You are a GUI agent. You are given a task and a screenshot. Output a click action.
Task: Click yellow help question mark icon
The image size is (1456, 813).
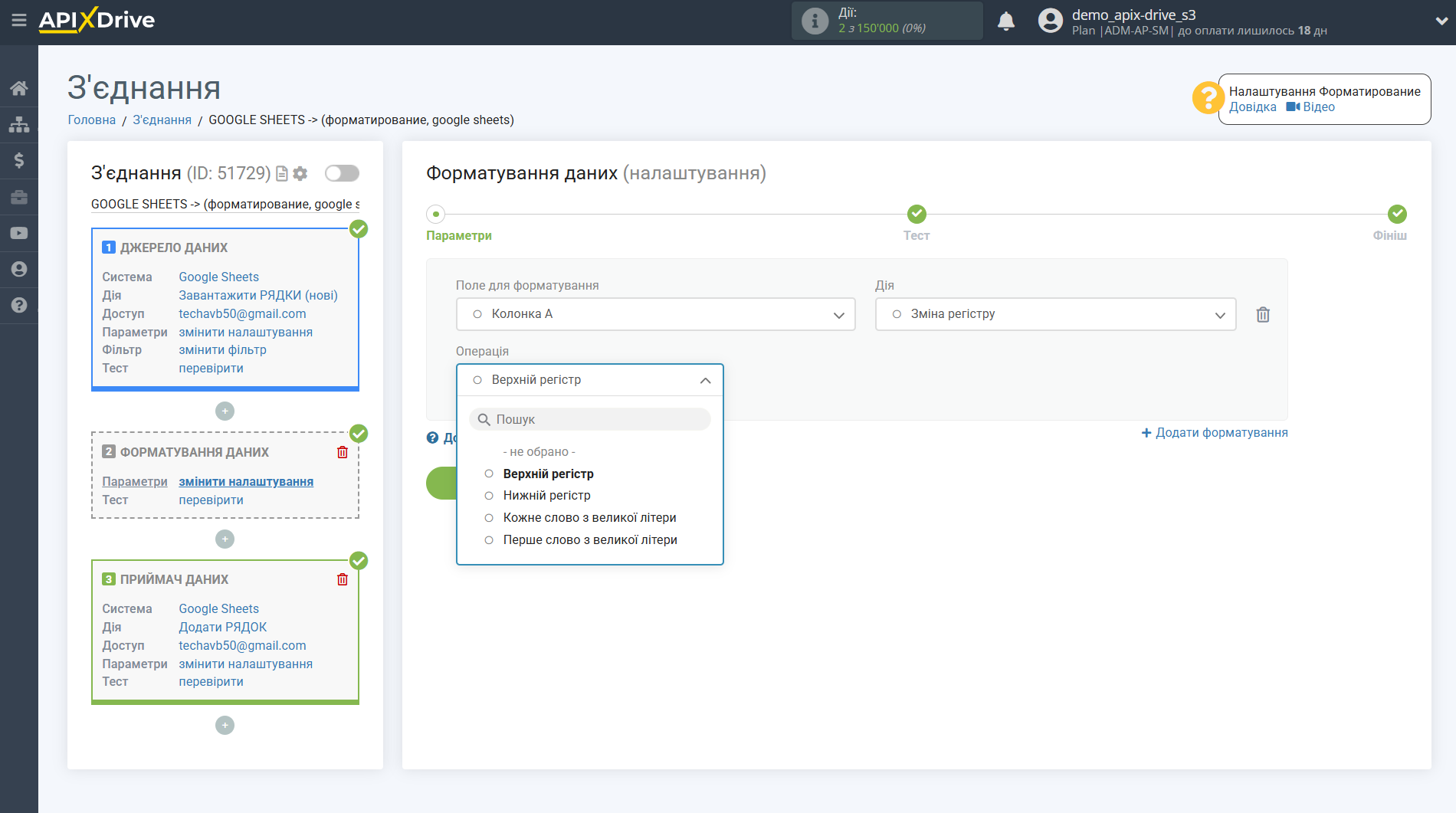[1208, 98]
